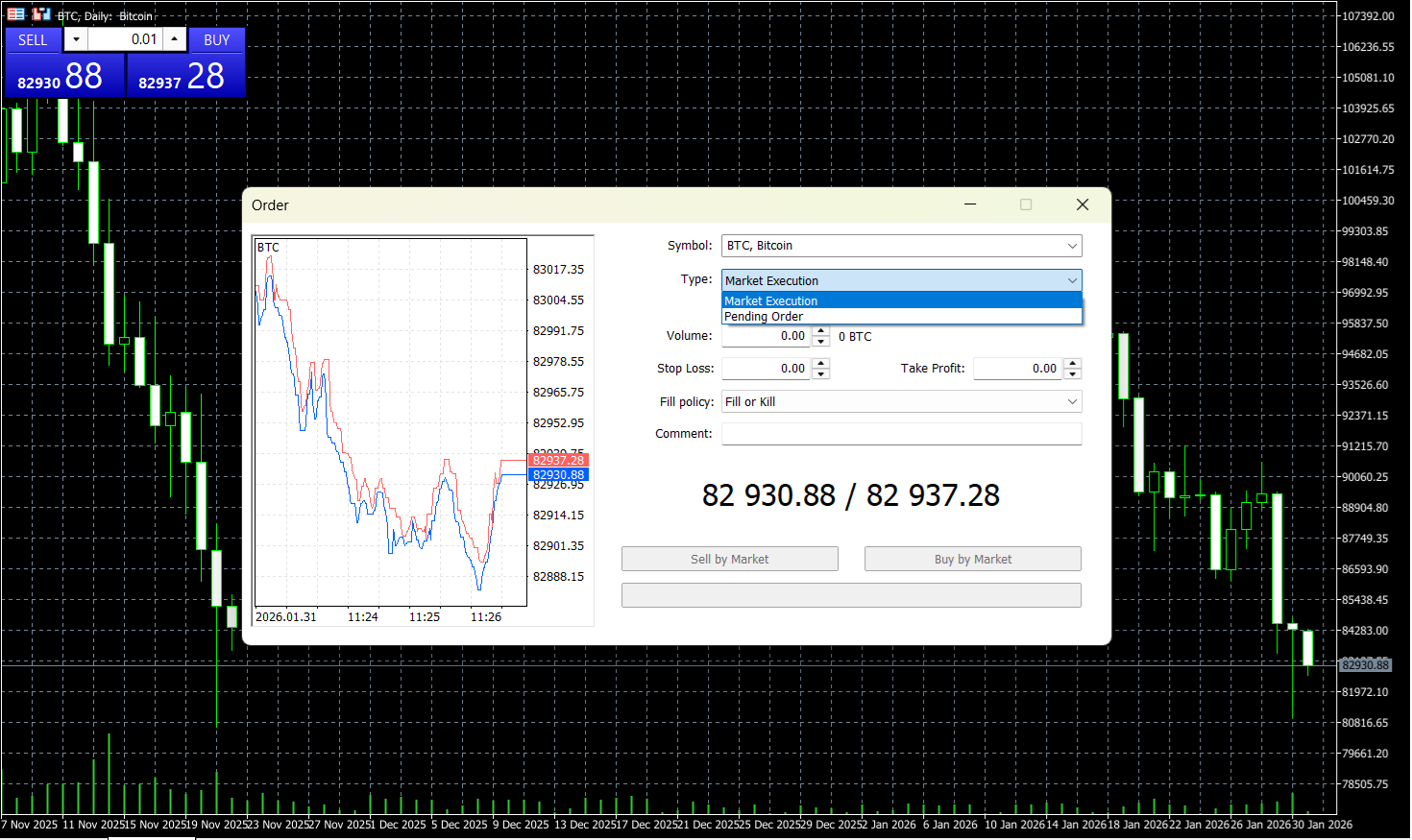
Task: Raise Take Profit with up spinner
Action: coord(1073,364)
